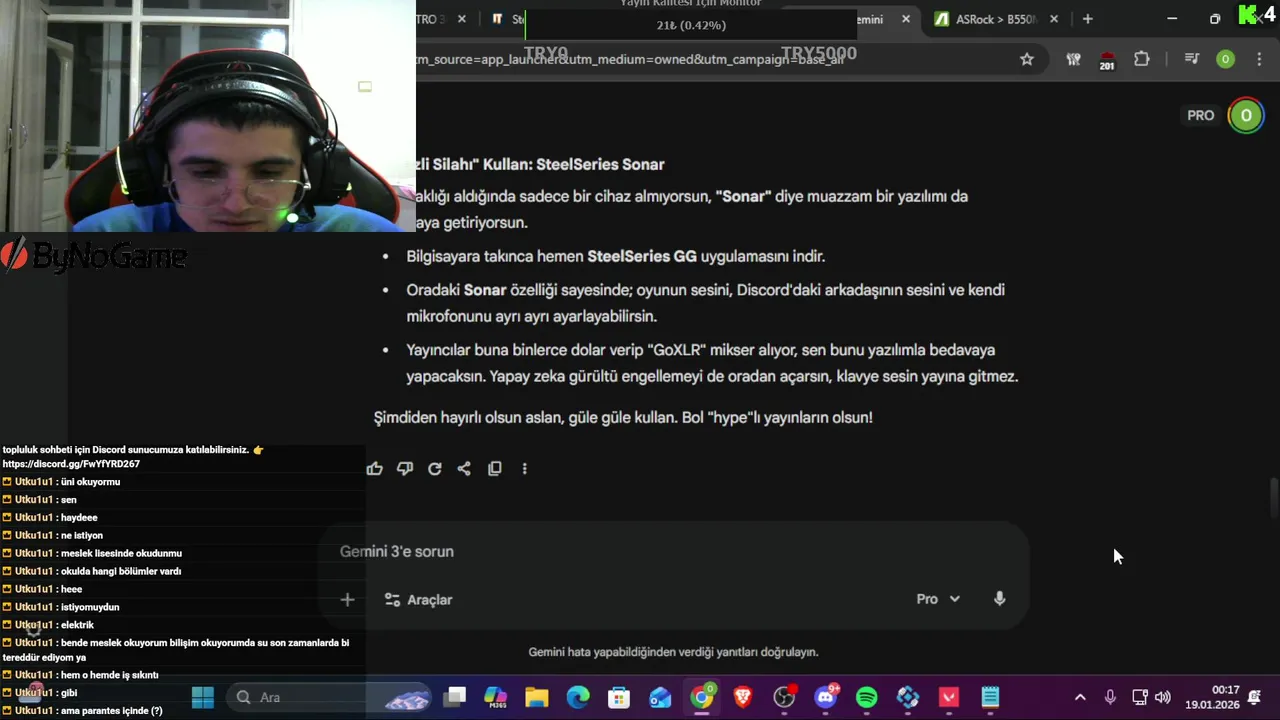Launch Microsoft Edge from the taskbar
Image resolution: width=1280 pixels, height=720 pixels.
pos(578,697)
